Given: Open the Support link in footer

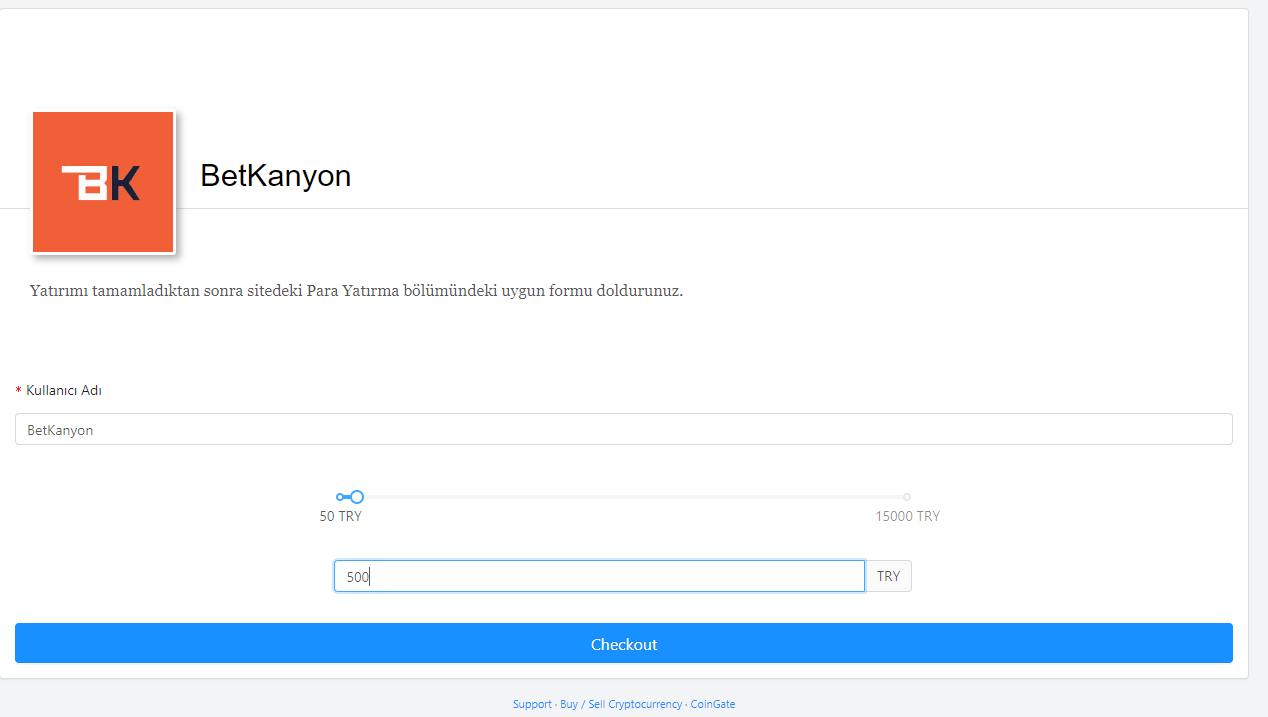Looking at the screenshot, I should click(532, 704).
